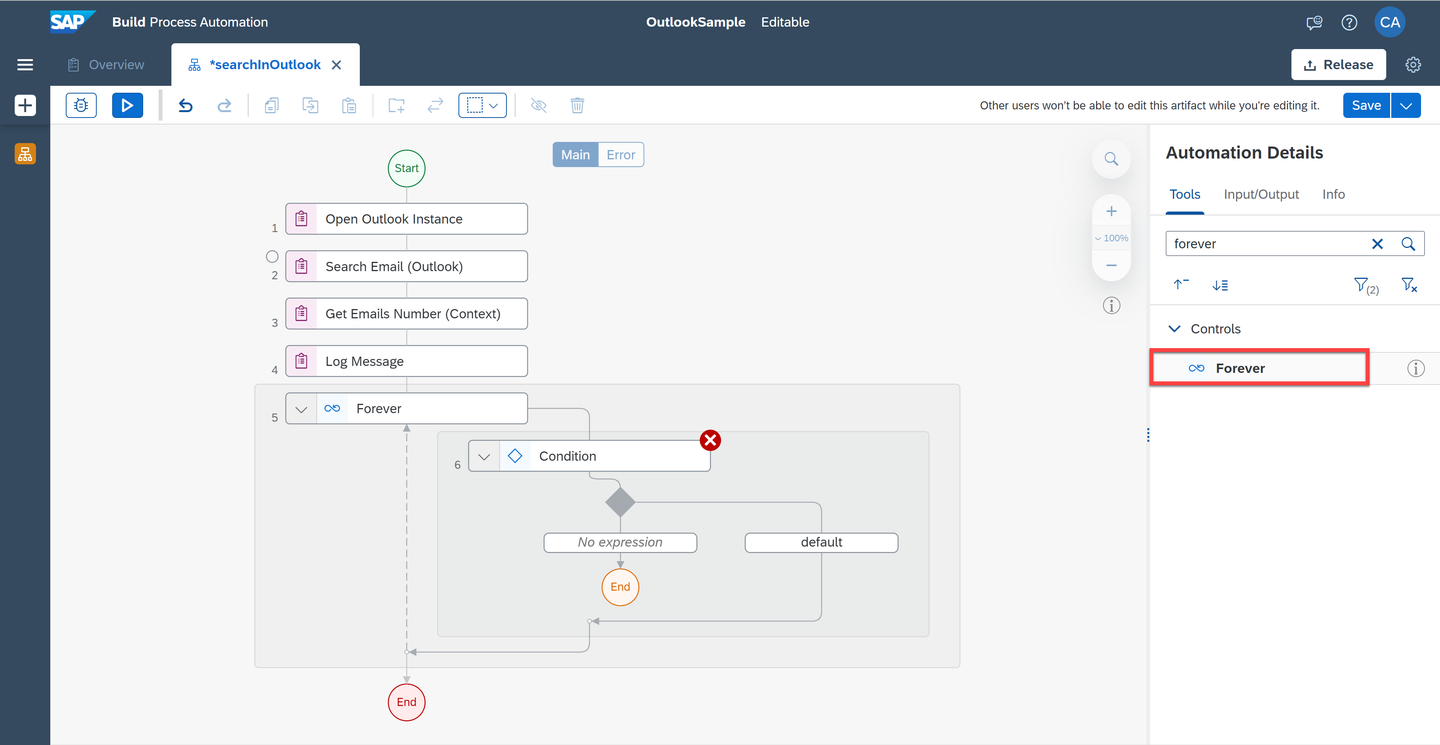Clear filters icon

tap(1409, 285)
